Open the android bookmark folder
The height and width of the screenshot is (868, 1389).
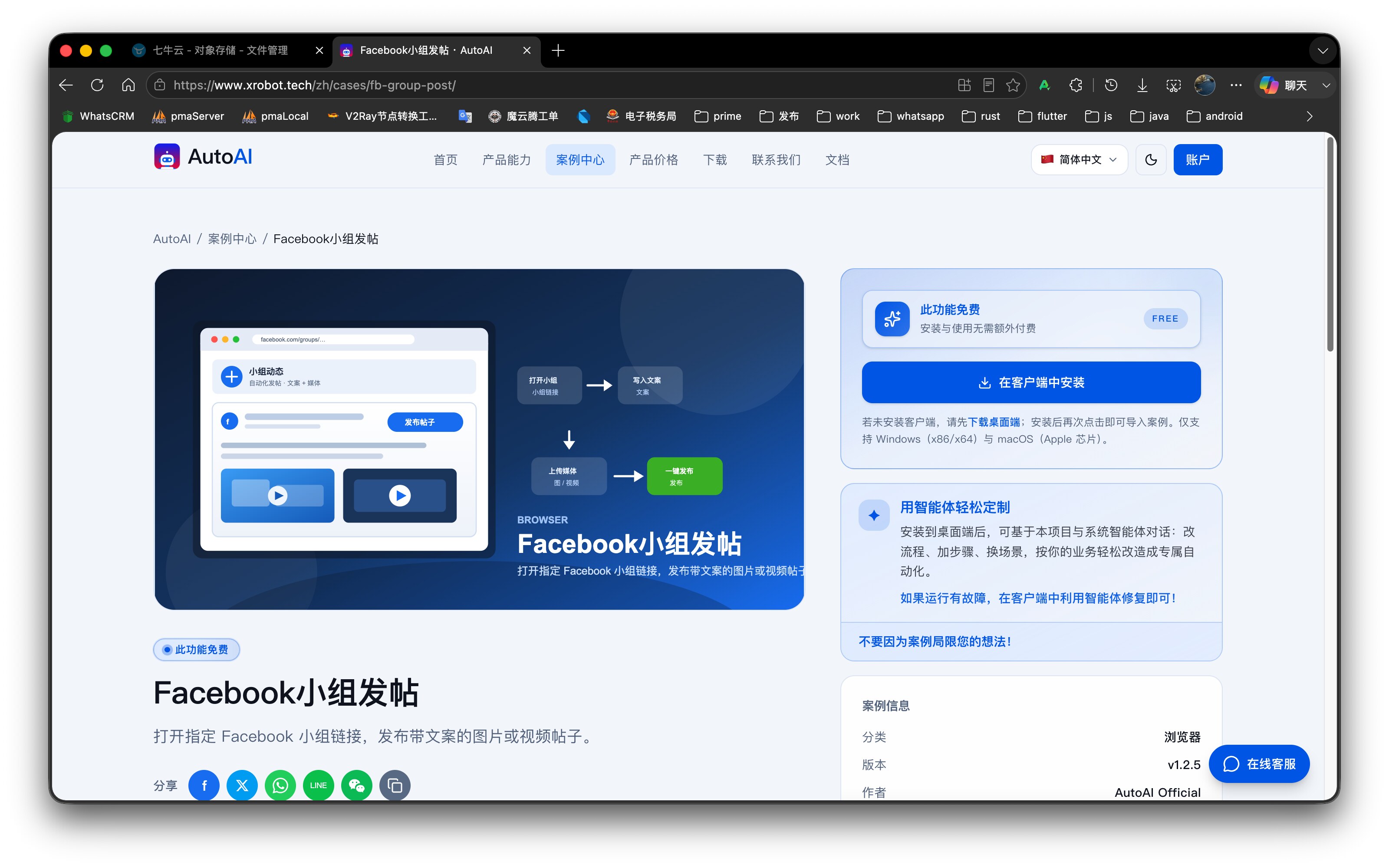point(1215,116)
